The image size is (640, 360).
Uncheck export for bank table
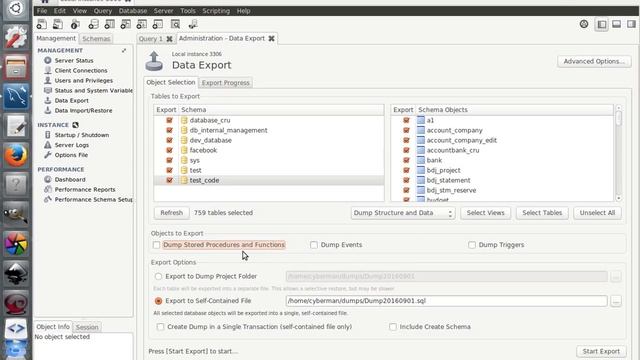pyautogui.click(x=406, y=160)
